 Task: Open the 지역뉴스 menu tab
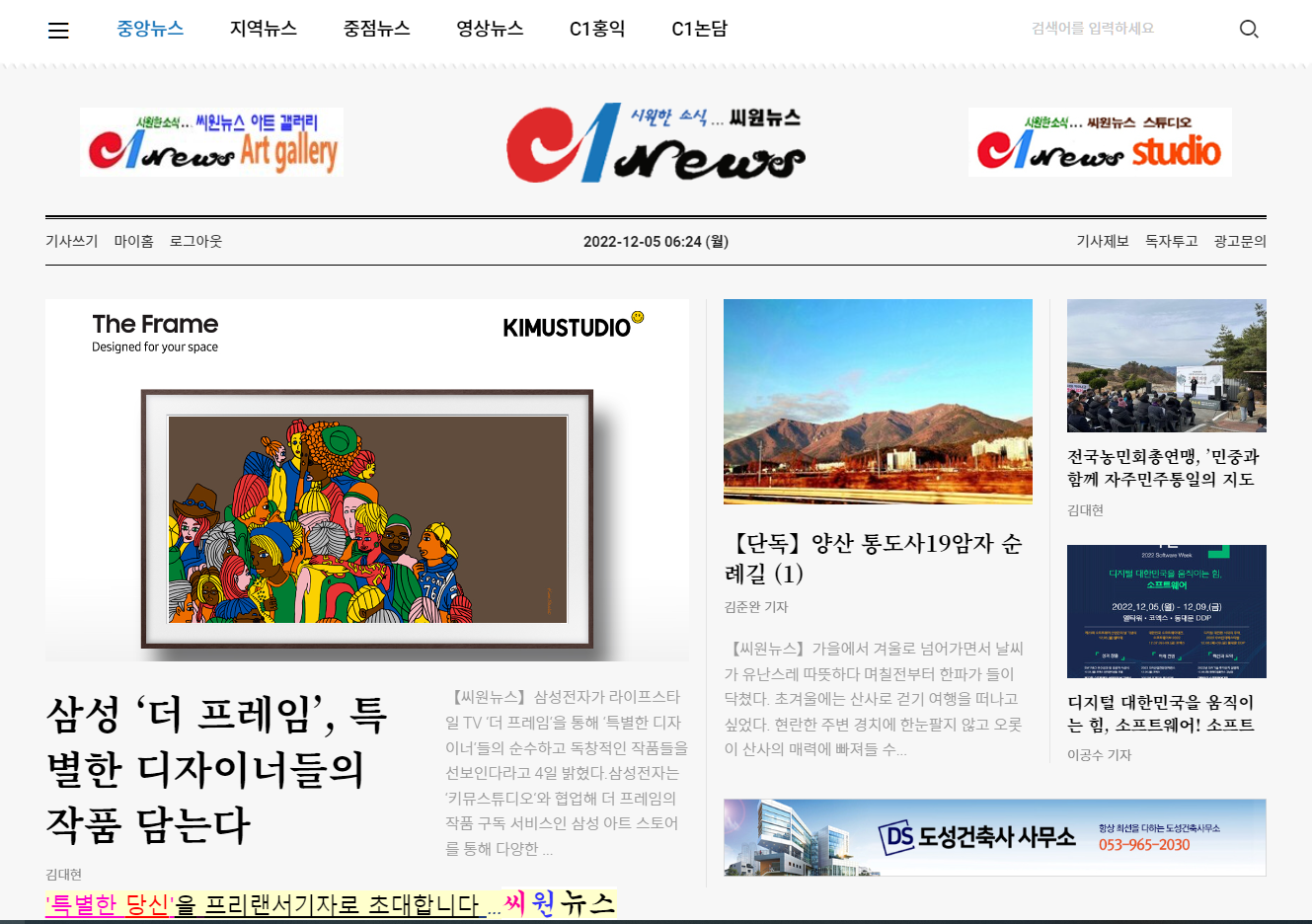(264, 29)
